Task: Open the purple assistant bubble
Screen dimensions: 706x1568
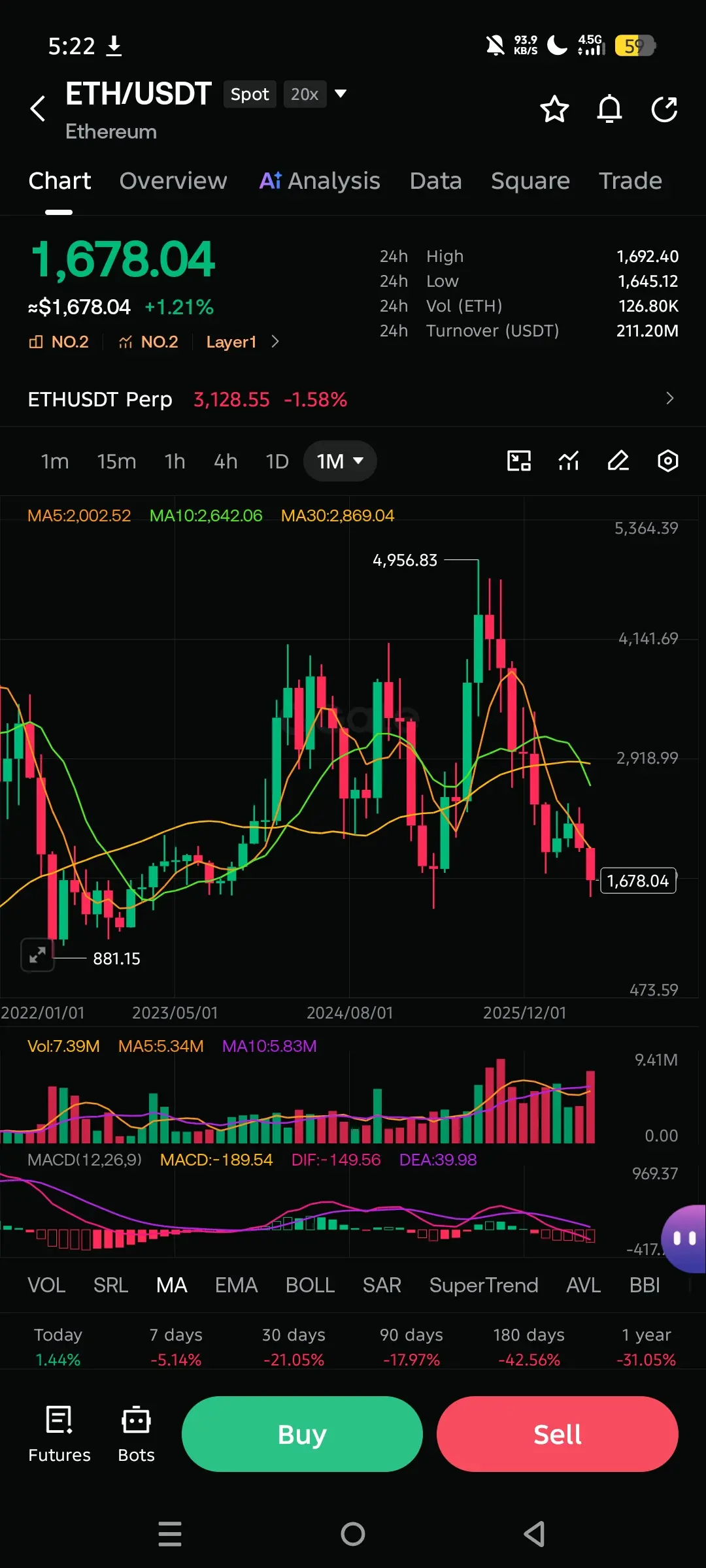Action: 684,1238
